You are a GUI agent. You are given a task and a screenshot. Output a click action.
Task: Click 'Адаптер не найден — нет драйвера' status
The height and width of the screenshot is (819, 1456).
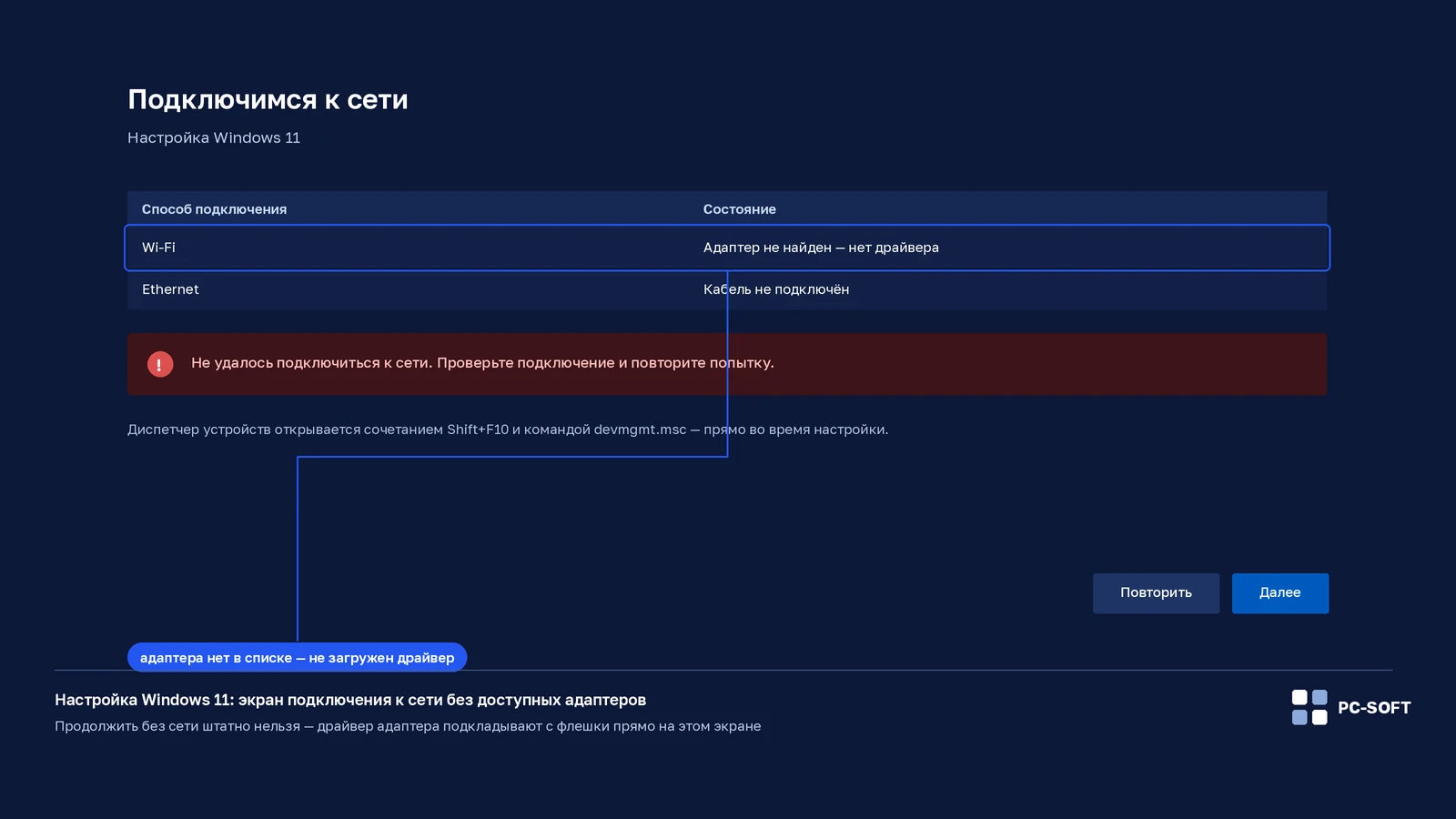[821, 248]
